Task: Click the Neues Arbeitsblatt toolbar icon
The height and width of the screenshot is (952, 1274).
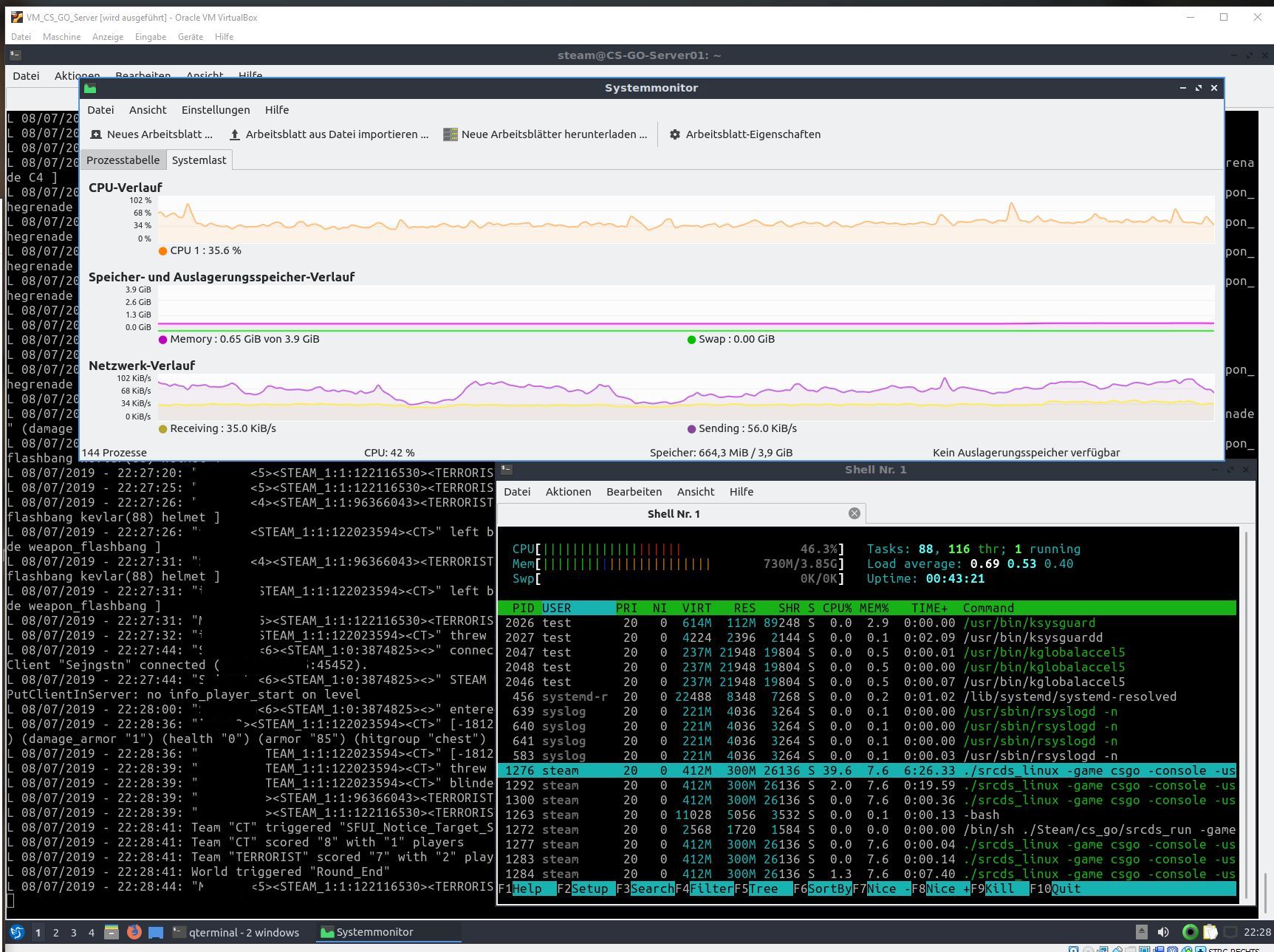Action: coord(95,134)
